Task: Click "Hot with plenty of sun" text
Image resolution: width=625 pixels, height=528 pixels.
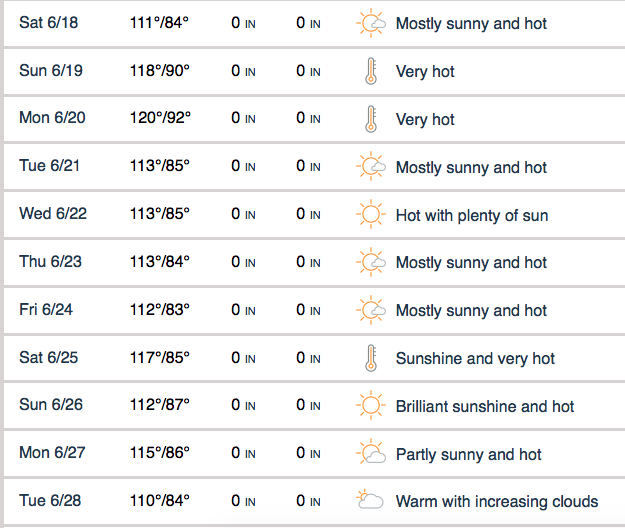Action: [x=472, y=215]
